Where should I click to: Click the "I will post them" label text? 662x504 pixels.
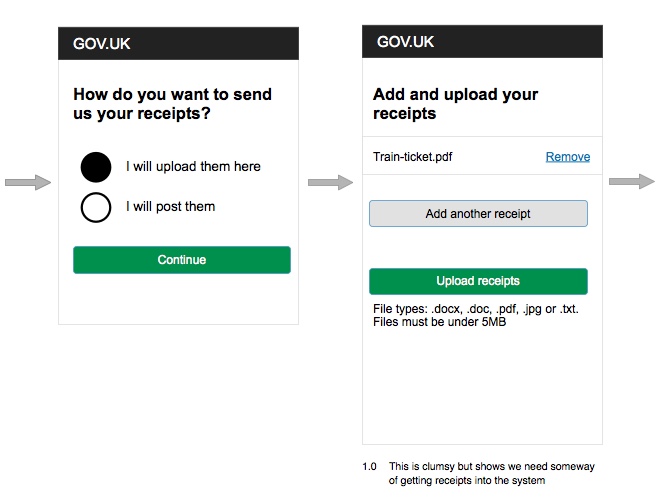pyautogui.click(x=170, y=207)
